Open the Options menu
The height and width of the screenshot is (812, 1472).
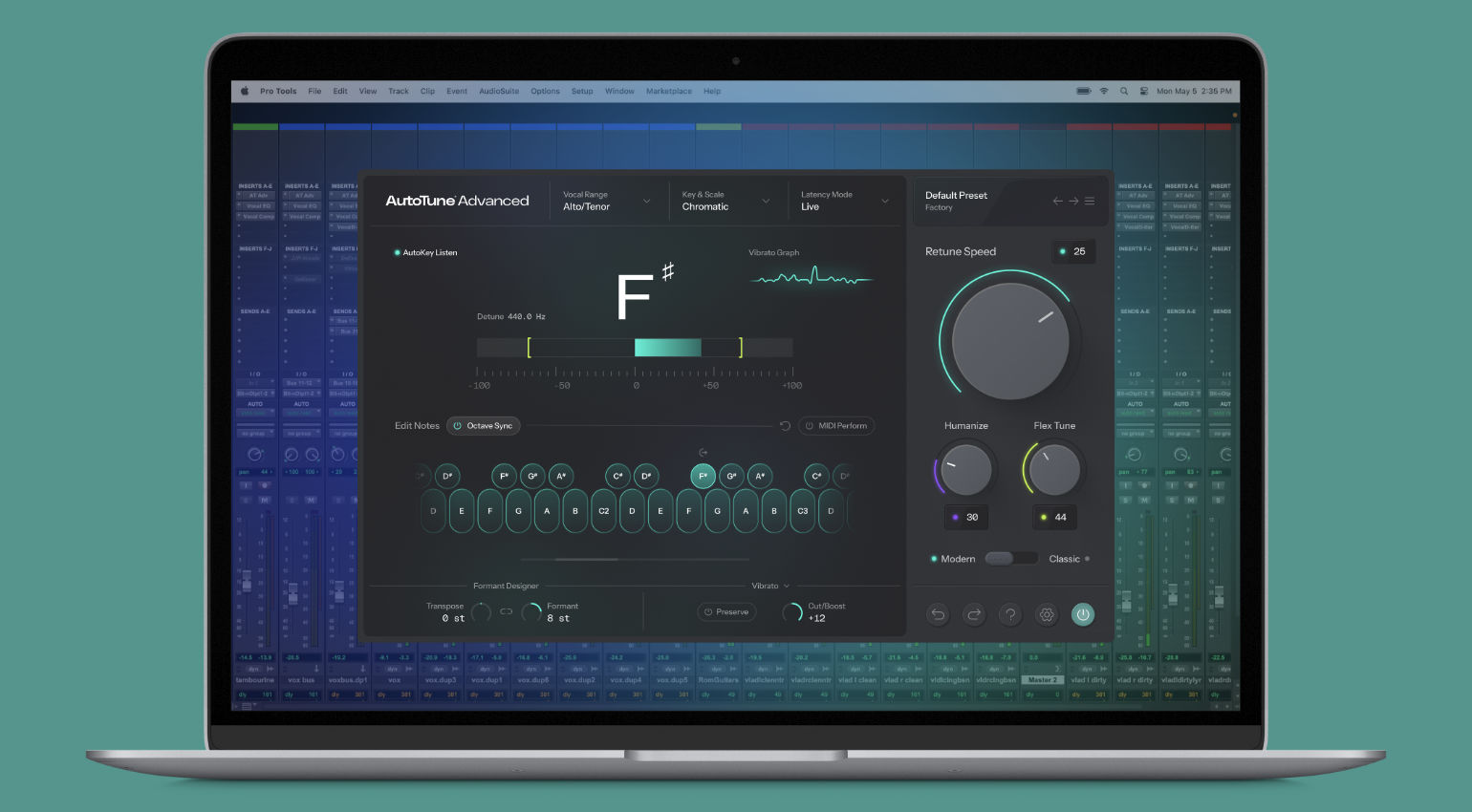(546, 92)
